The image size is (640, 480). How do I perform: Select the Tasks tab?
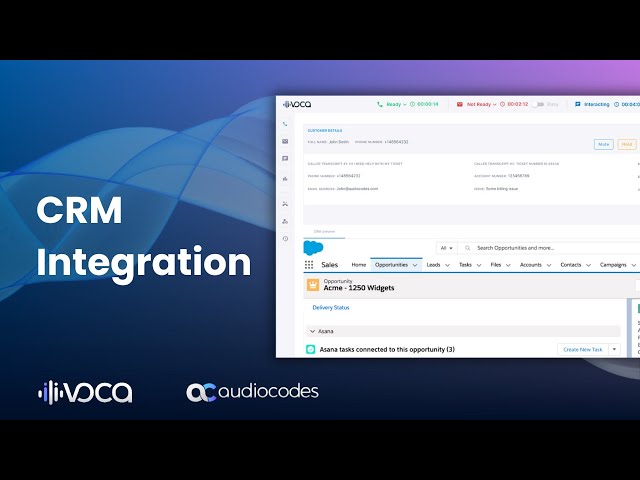click(x=465, y=265)
